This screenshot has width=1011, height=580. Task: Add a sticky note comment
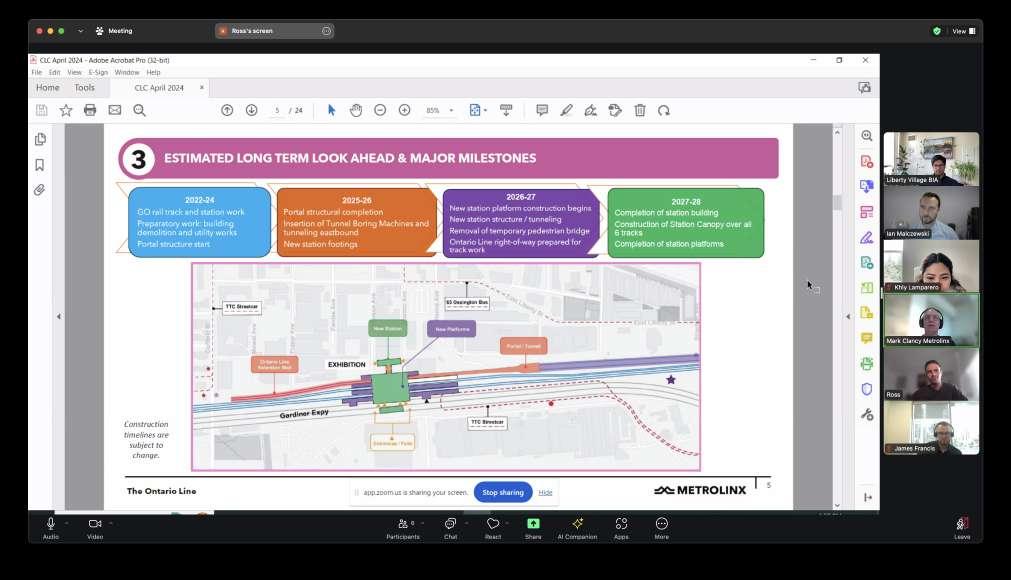pyautogui.click(x=542, y=110)
